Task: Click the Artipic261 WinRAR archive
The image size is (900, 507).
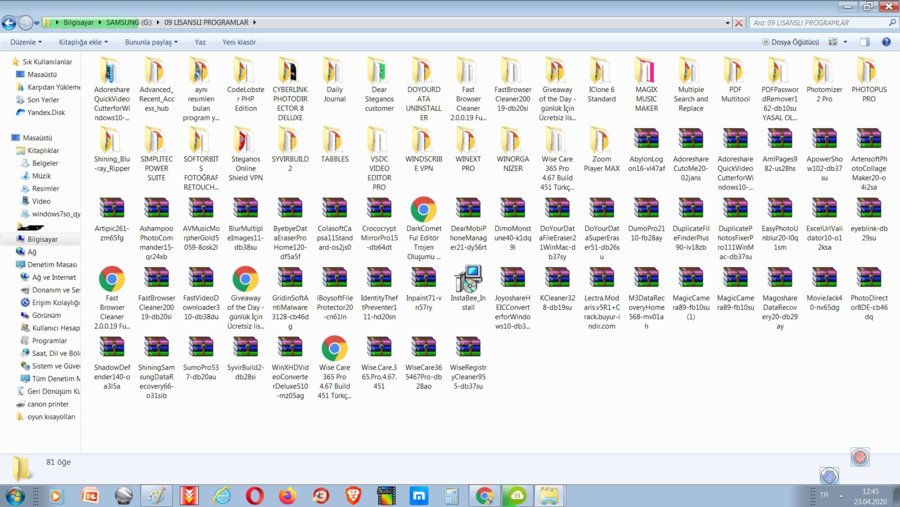Action: point(112,210)
